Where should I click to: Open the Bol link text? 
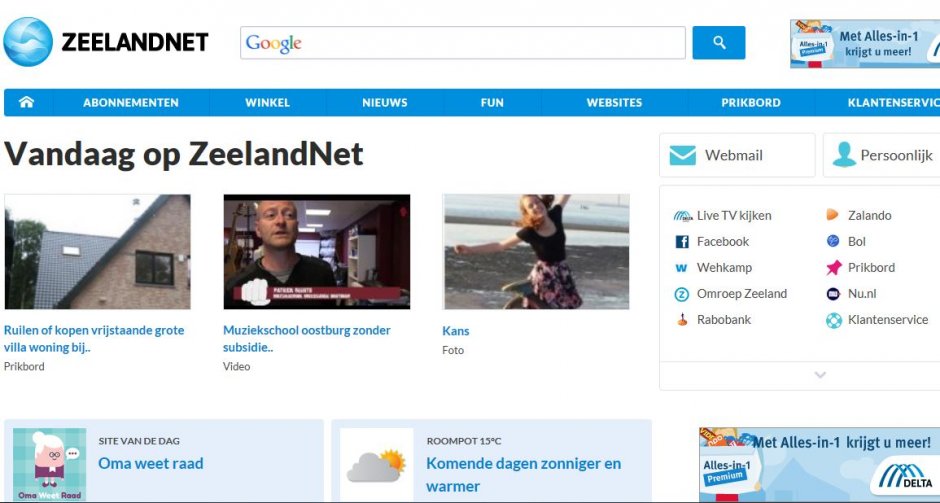coord(857,242)
